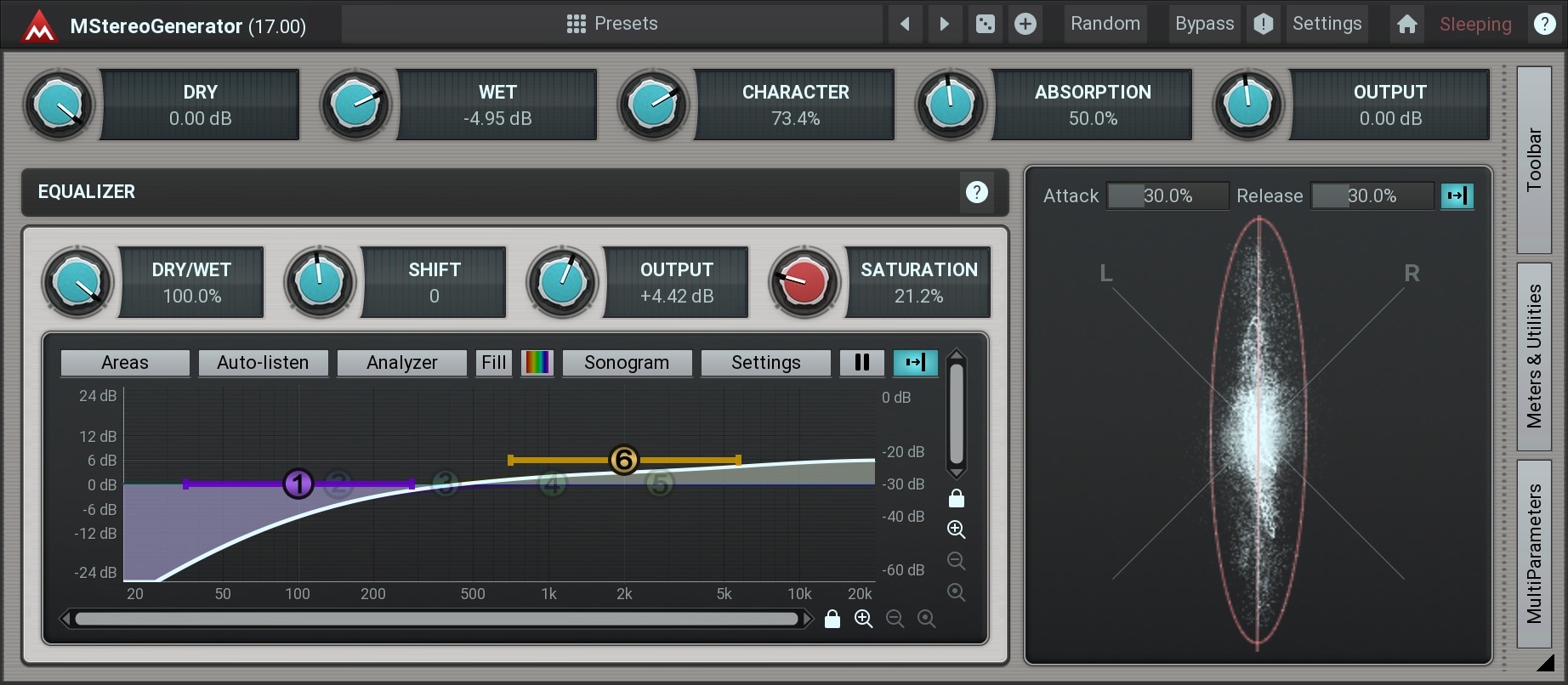Click the random preset dice icon
The width and height of the screenshot is (1568, 685).
coord(985,24)
